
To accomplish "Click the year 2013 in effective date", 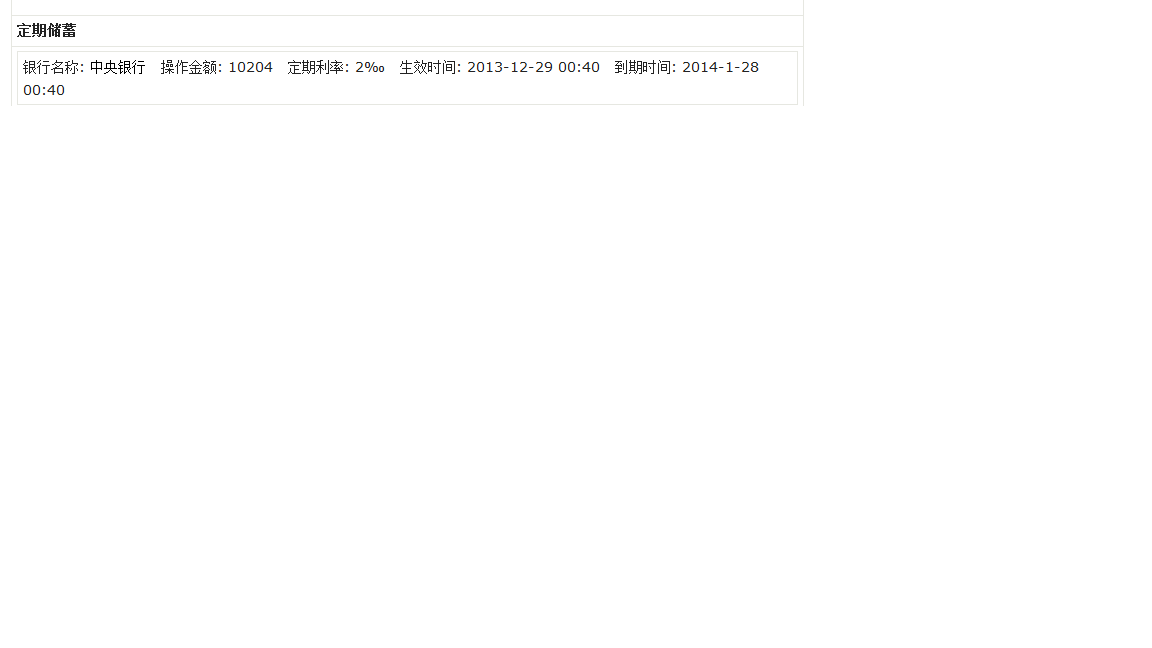I will pyautogui.click(x=484, y=68).
